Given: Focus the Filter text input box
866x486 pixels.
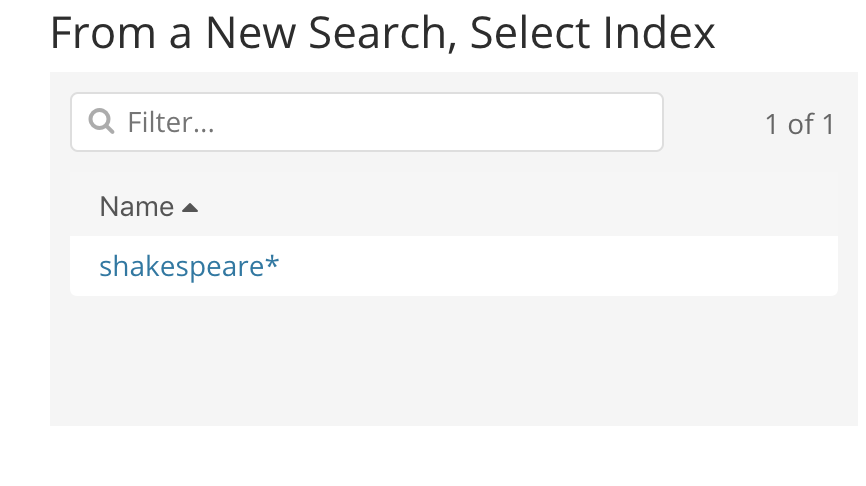Looking at the screenshot, I should pyautogui.click(x=367, y=122).
